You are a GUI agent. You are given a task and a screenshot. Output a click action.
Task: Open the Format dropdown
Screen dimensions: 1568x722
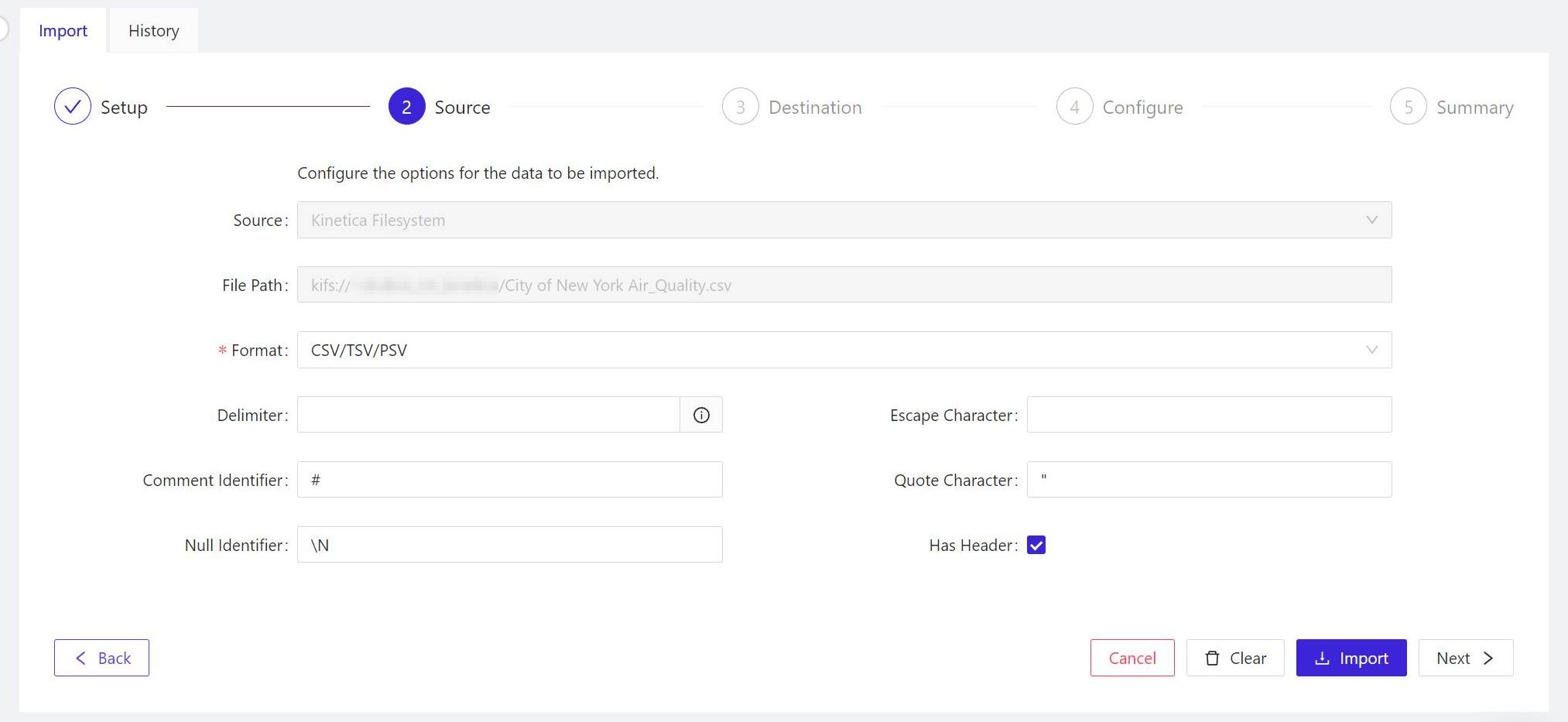click(x=844, y=351)
